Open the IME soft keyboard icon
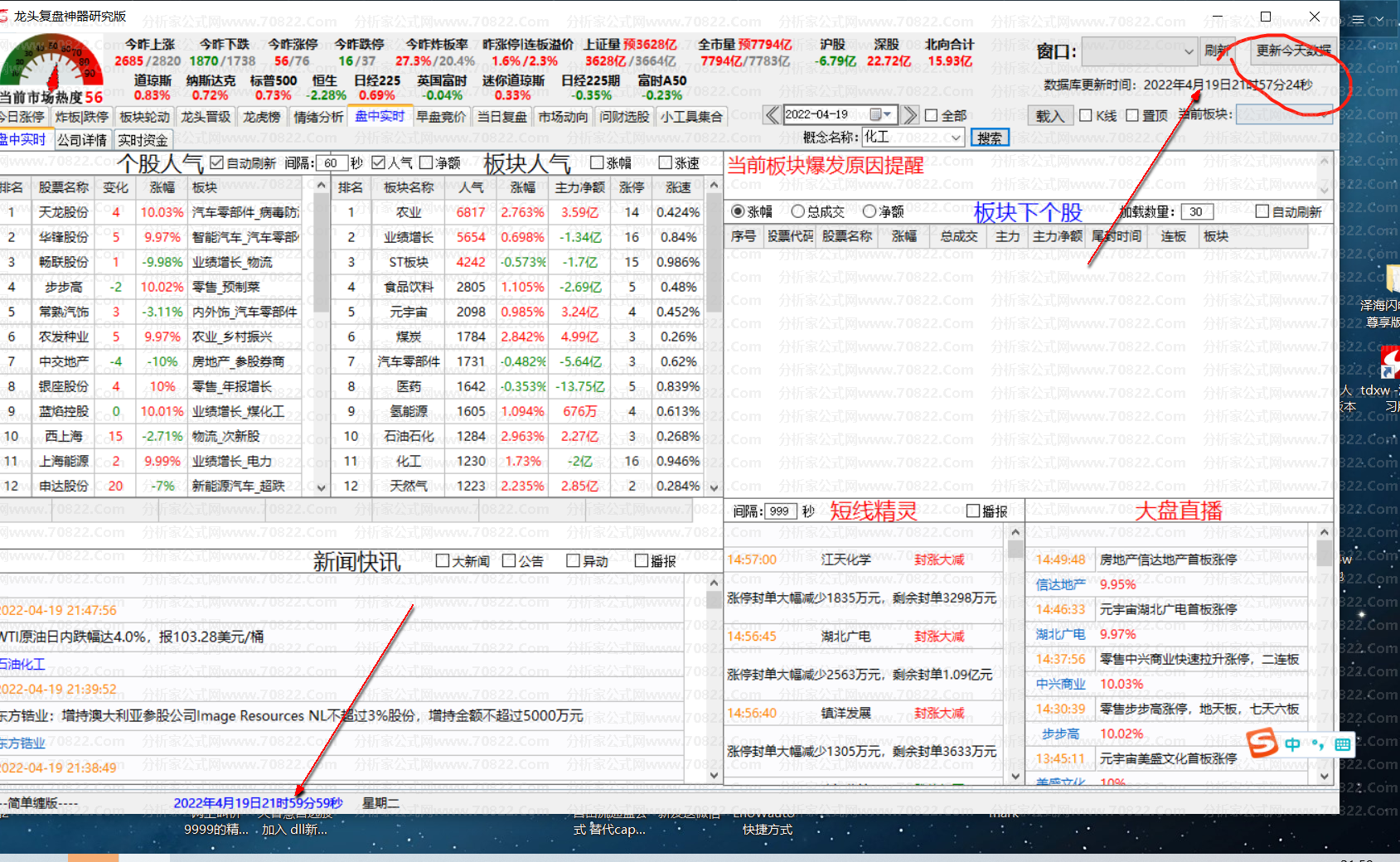 pos(1343,744)
